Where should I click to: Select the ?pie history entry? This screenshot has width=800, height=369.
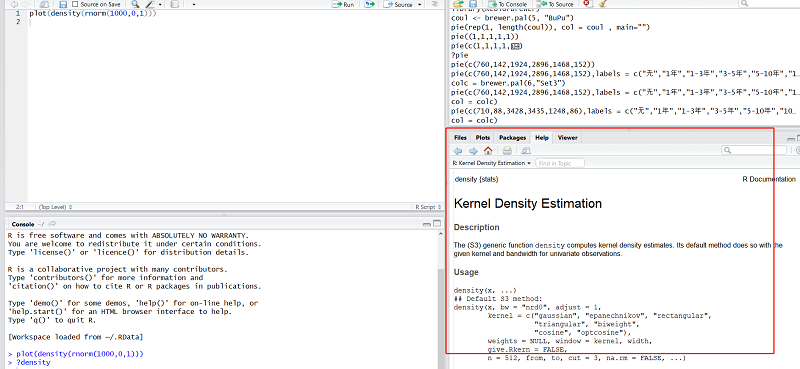coord(460,55)
